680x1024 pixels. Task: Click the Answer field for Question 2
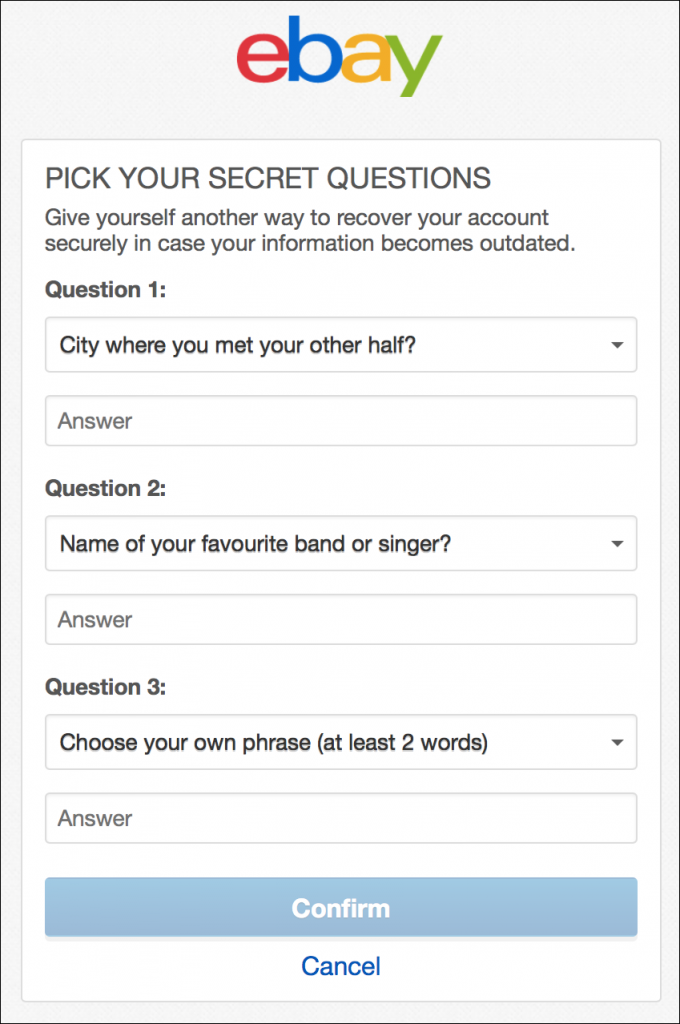click(340, 619)
